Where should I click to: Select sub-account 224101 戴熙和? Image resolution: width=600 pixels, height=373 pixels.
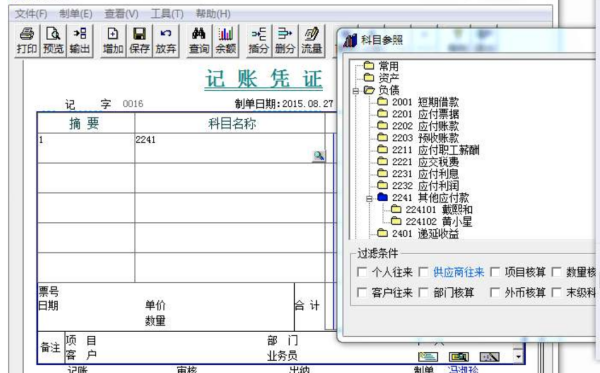(x=431, y=209)
